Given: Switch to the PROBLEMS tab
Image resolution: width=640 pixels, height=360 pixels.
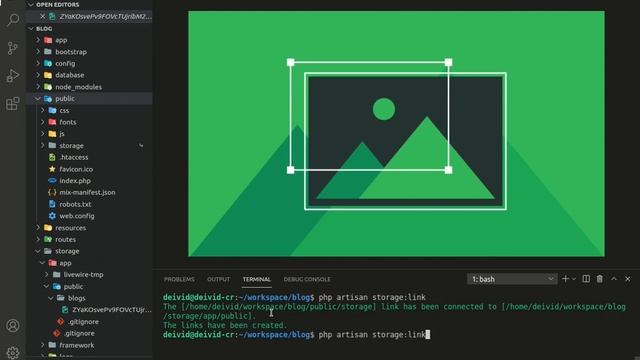Looking at the screenshot, I should click(179, 279).
